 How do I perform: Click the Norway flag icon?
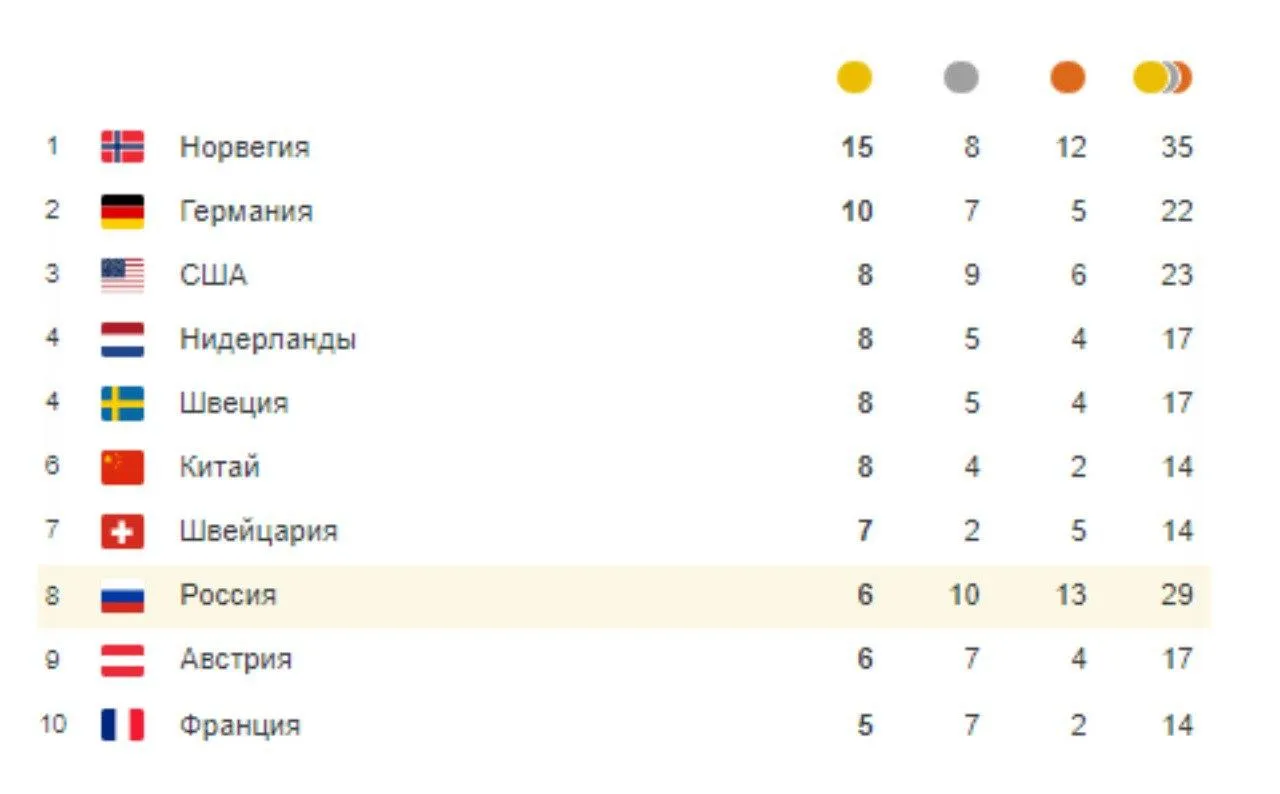(x=122, y=147)
